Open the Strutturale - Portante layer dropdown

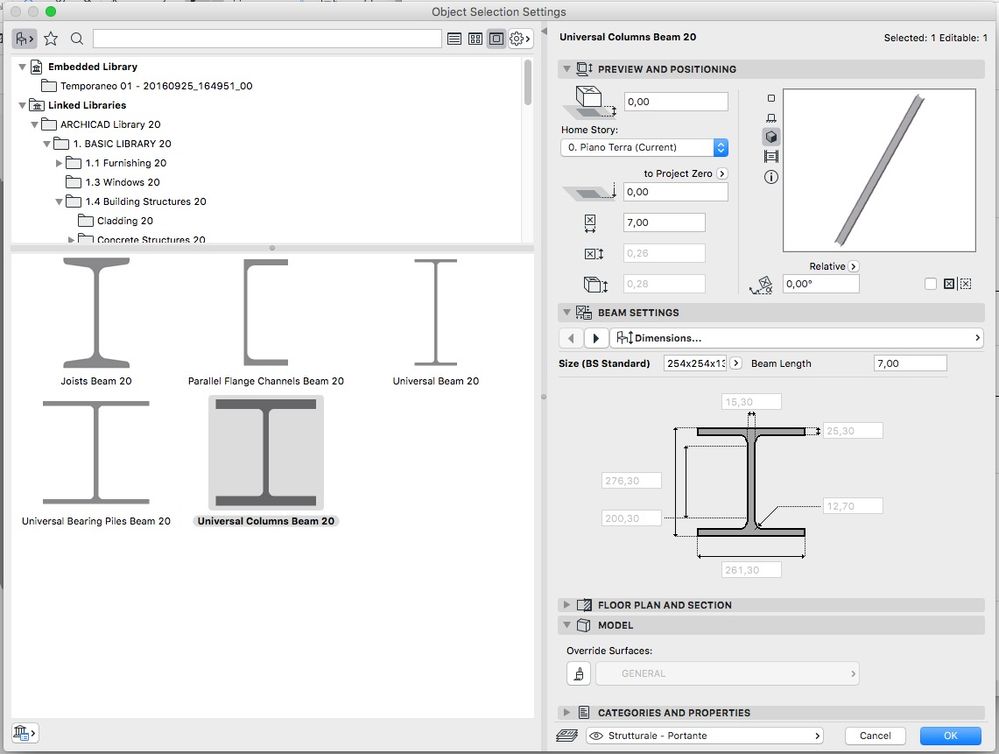point(705,736)
